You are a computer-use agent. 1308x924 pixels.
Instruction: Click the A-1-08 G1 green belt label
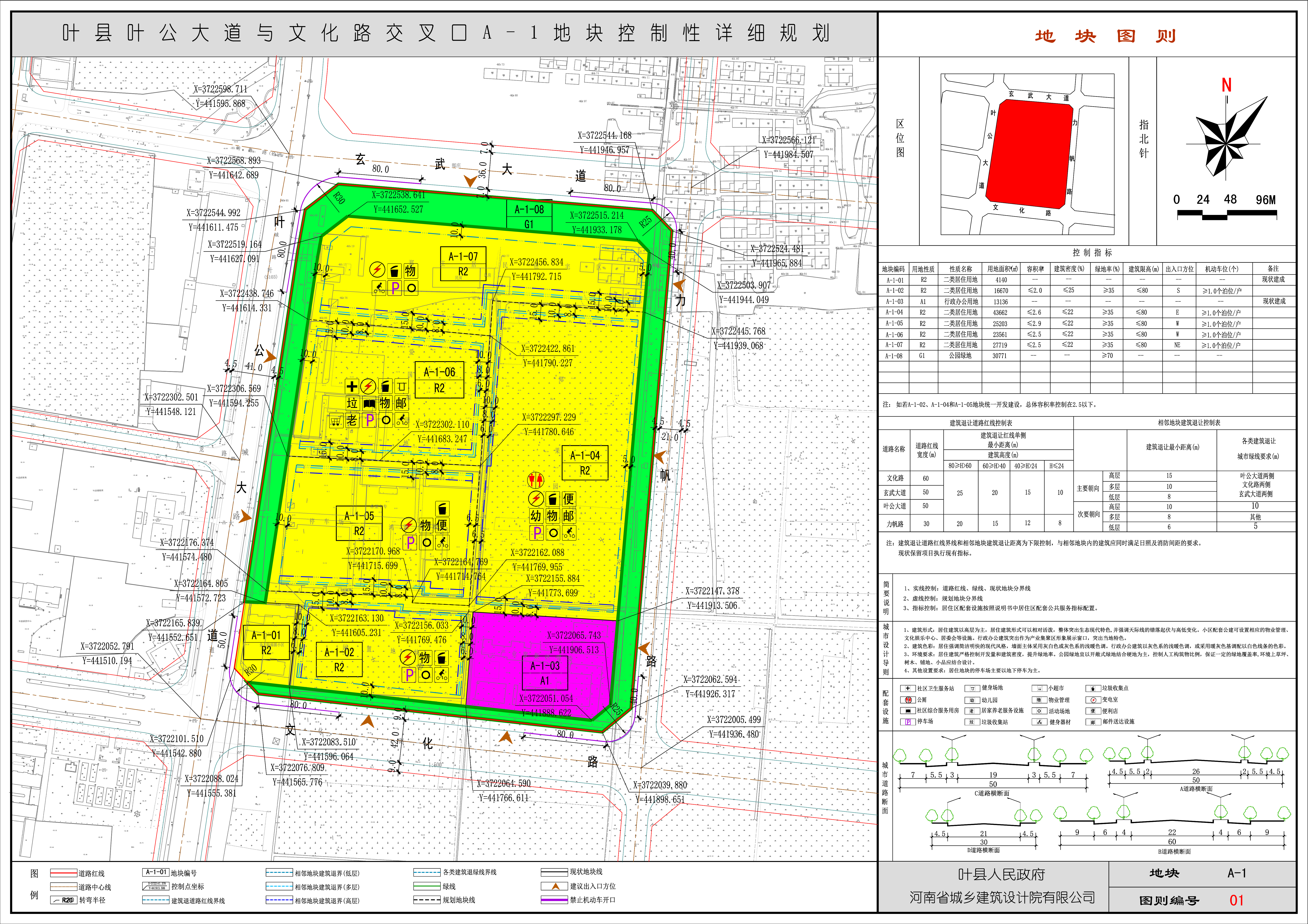529,216
